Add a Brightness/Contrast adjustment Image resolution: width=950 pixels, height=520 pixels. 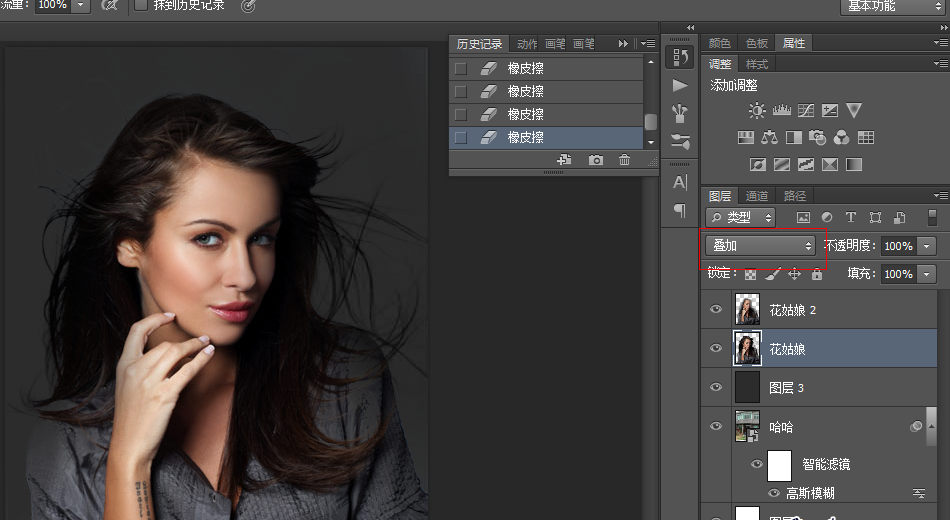[757, 110]
